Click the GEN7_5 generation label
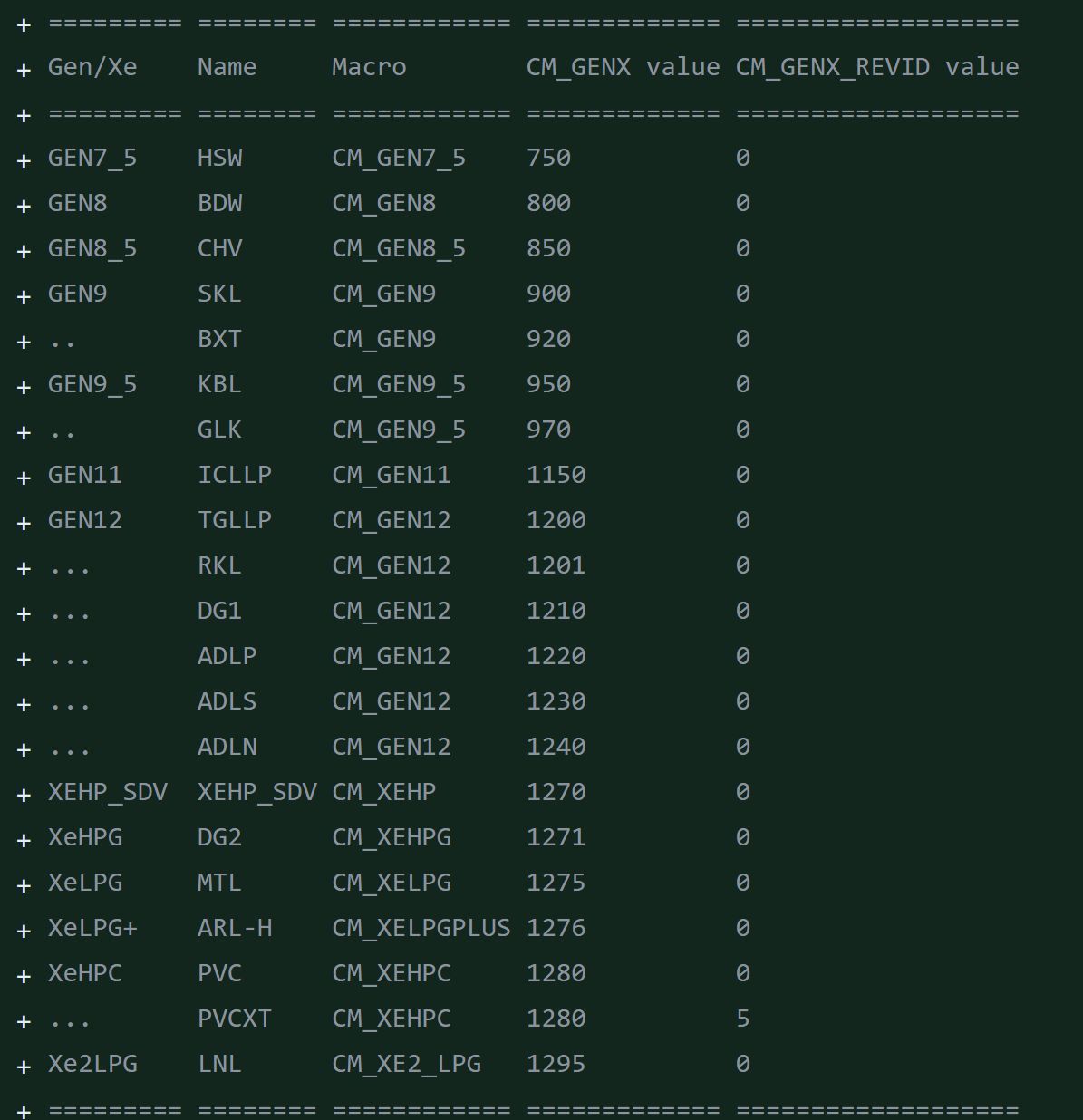The image size is (1083, 1120). coord(92,158)
